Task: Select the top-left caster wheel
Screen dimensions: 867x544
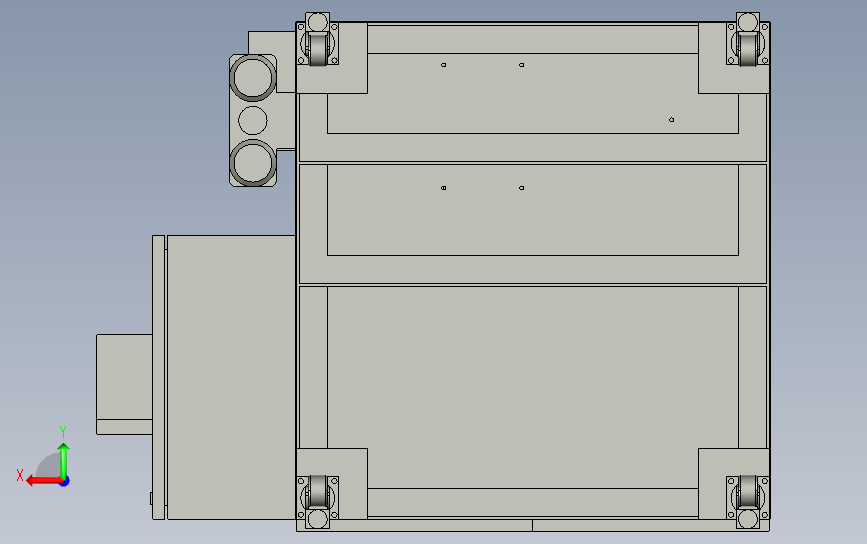Action: (317, 49)
